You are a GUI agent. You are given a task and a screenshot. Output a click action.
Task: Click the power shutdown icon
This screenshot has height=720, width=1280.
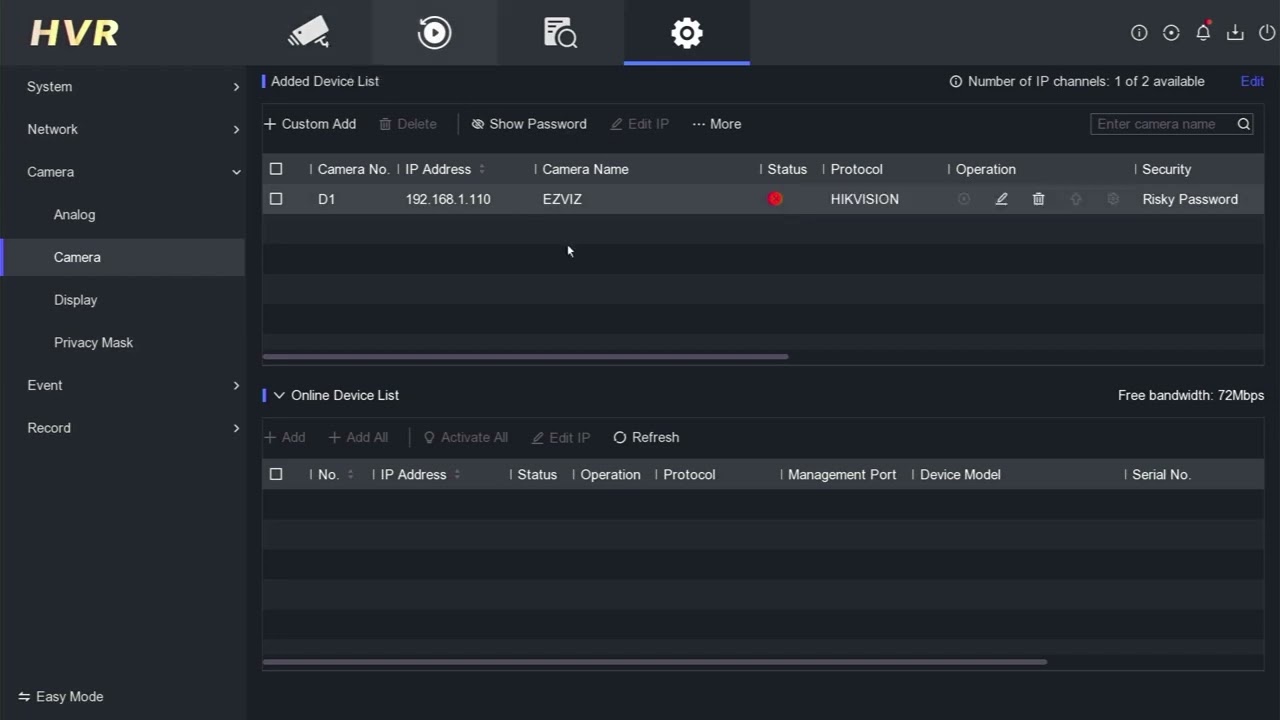[1267, 33]
